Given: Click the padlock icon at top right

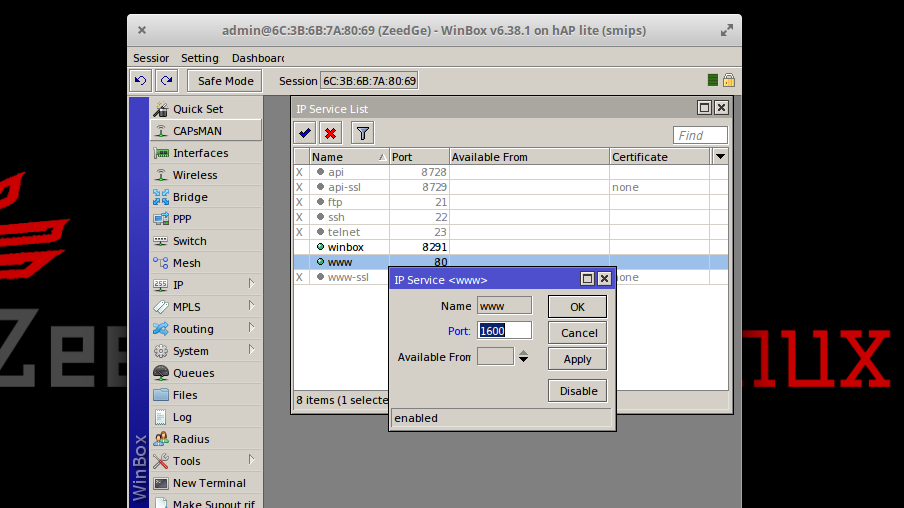Looking at the screenshot, I should (x=729, y=80).
